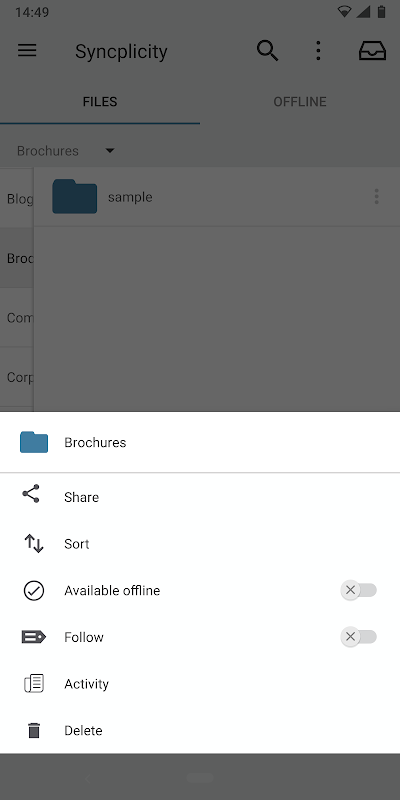Open the inbox tray icon

(x=372, y=51)
